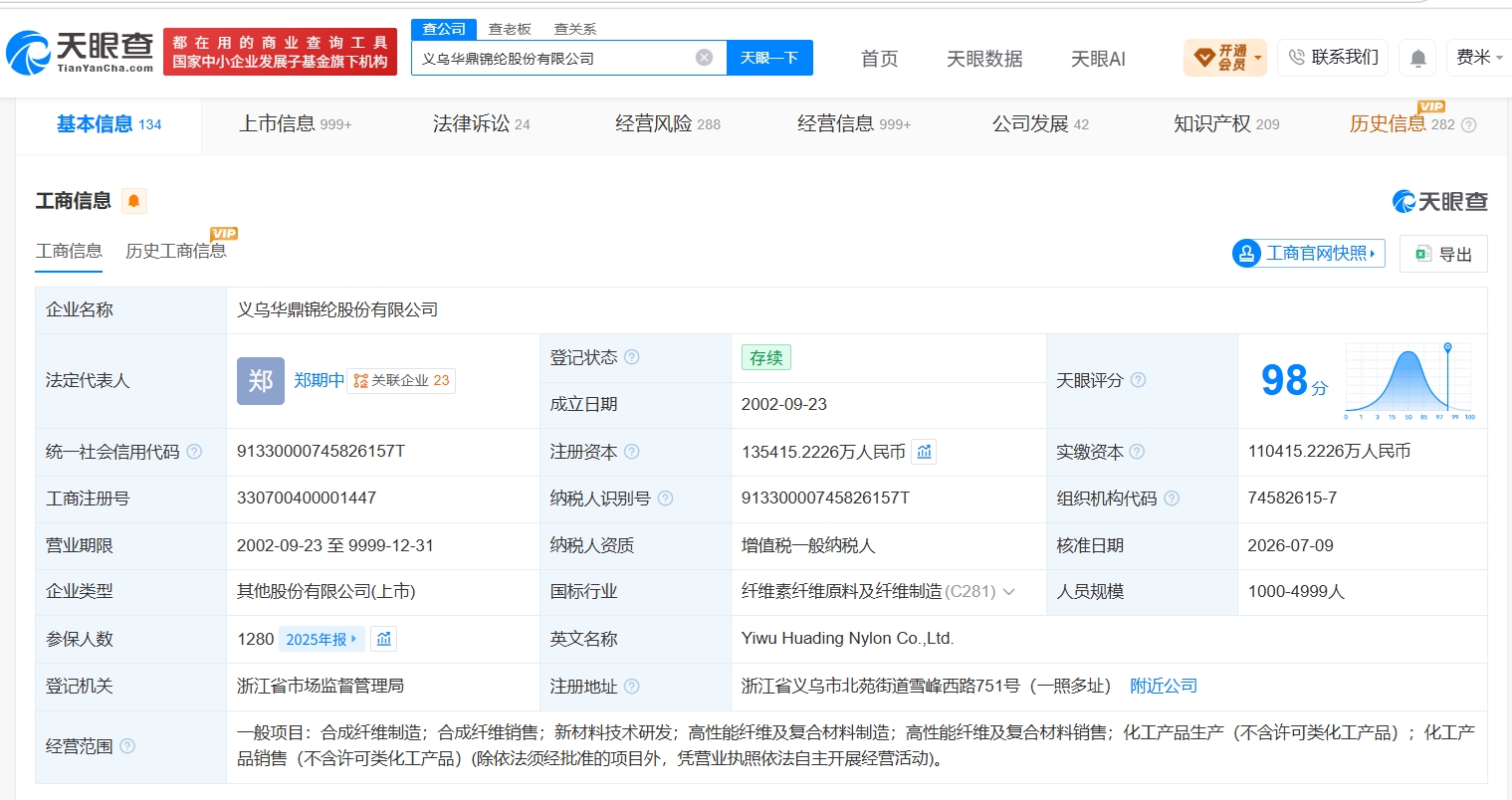Click the VIP diamond icon
This screenshot has height=800, width=1512.
pos(1204,58)
